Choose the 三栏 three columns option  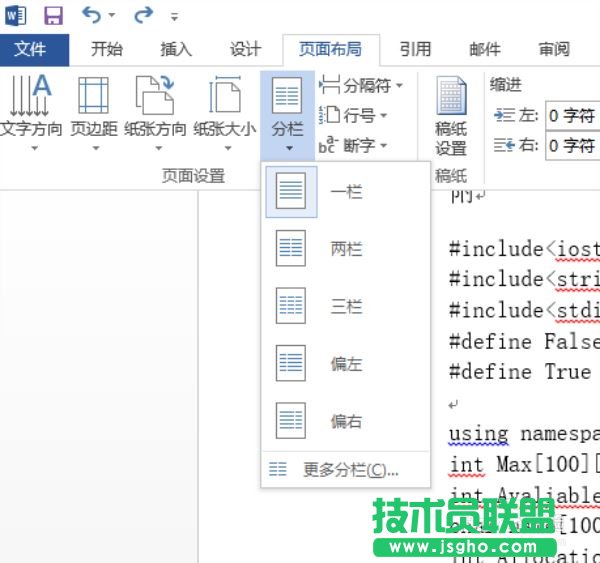pyautogui.click(x=346, y=306)
